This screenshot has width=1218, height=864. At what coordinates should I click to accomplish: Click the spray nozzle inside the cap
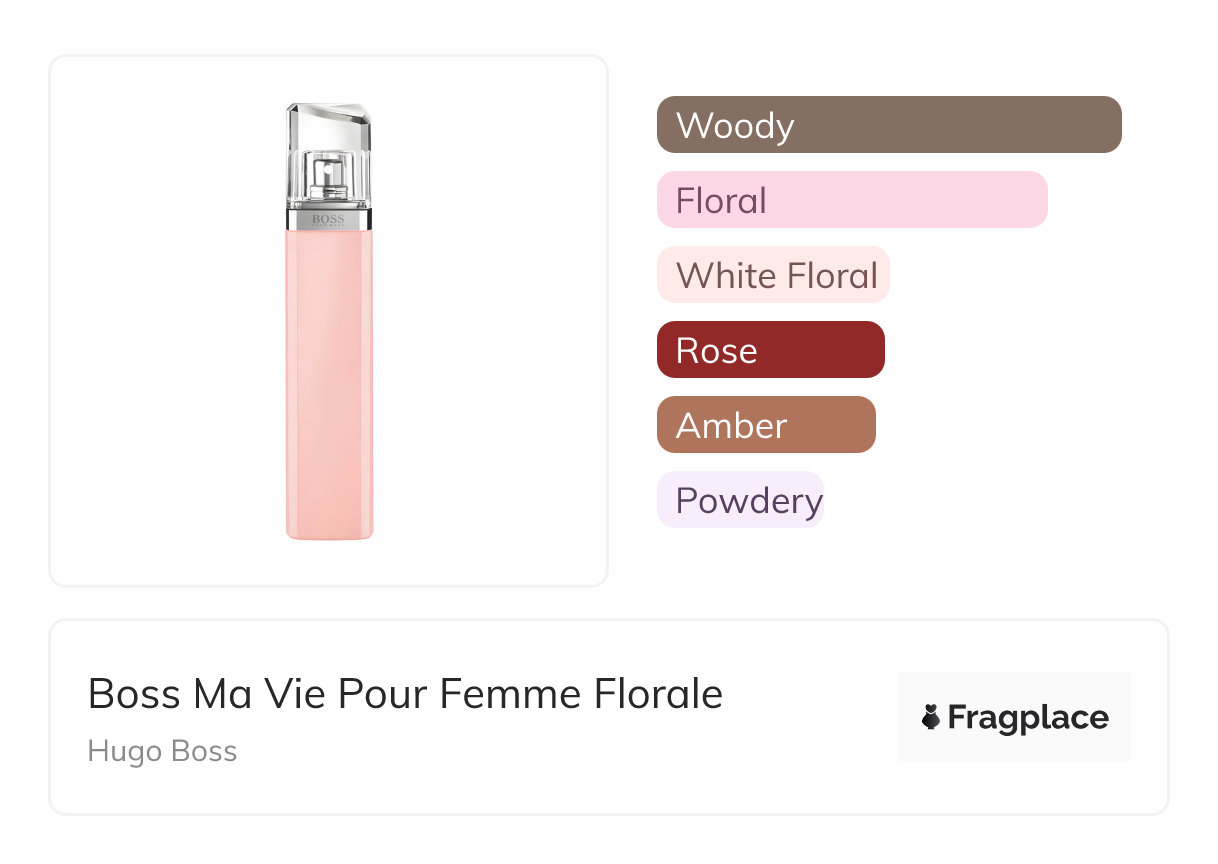[328, 178]
